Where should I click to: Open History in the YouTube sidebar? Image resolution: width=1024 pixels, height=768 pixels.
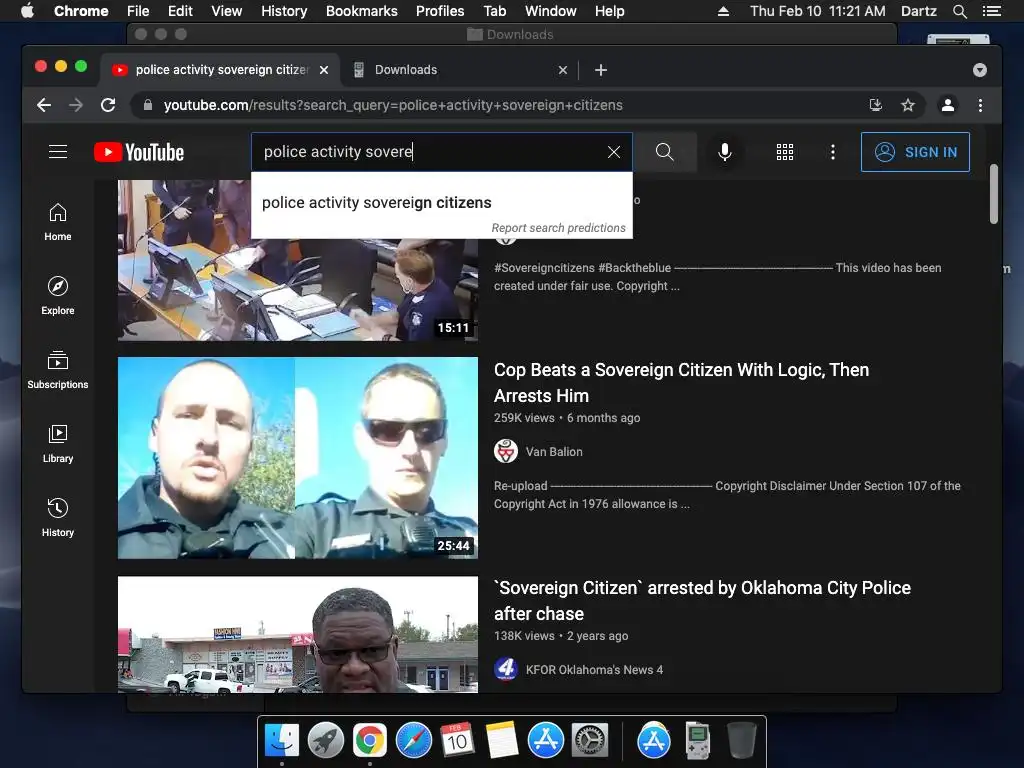57,517
